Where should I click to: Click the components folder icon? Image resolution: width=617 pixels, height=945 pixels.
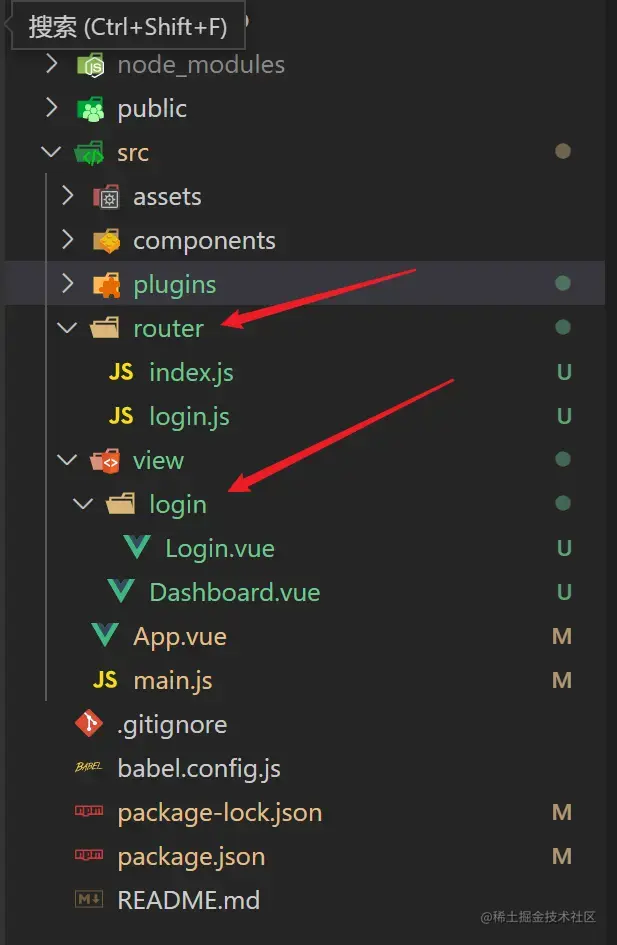(x=107, y=241)
